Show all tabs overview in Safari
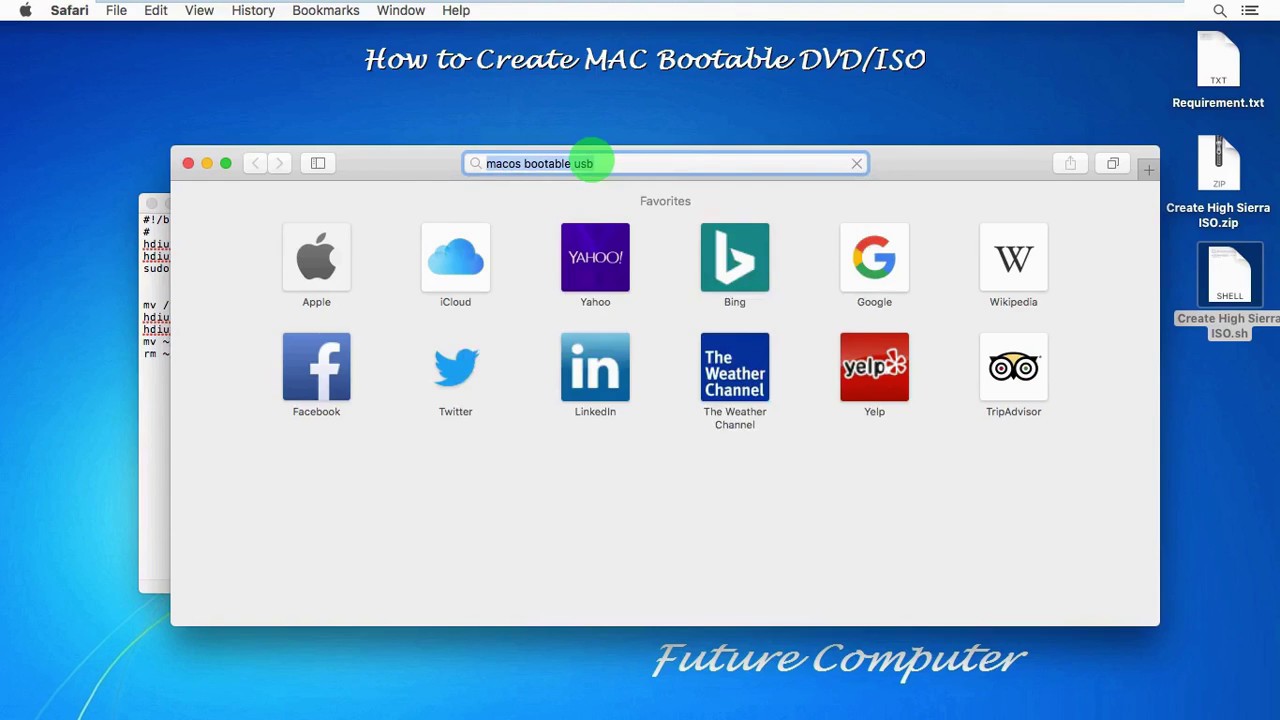This screenshot has height=720, width=1280. (1113, 163)
